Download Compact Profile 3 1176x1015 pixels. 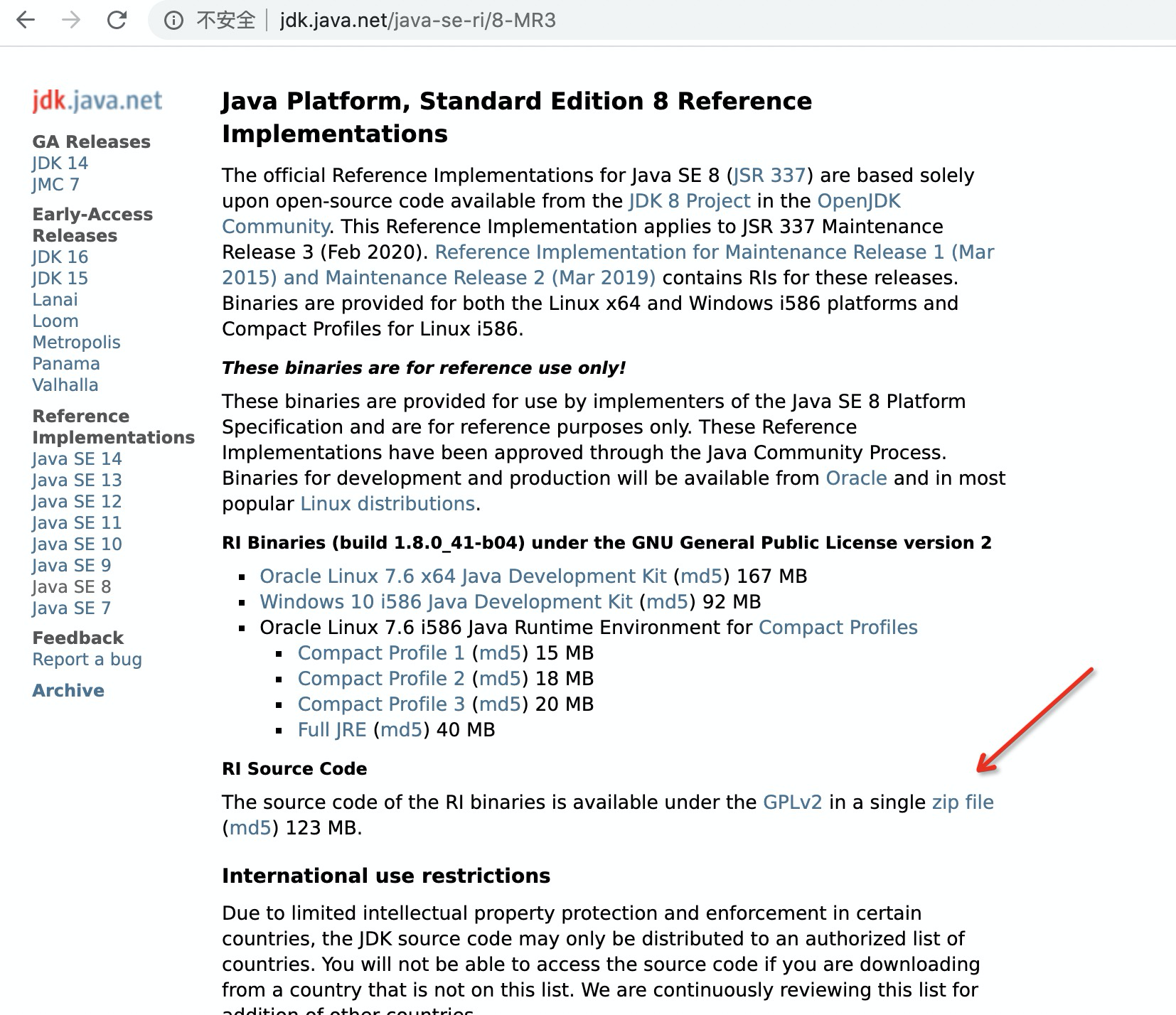tap(381, 704)
